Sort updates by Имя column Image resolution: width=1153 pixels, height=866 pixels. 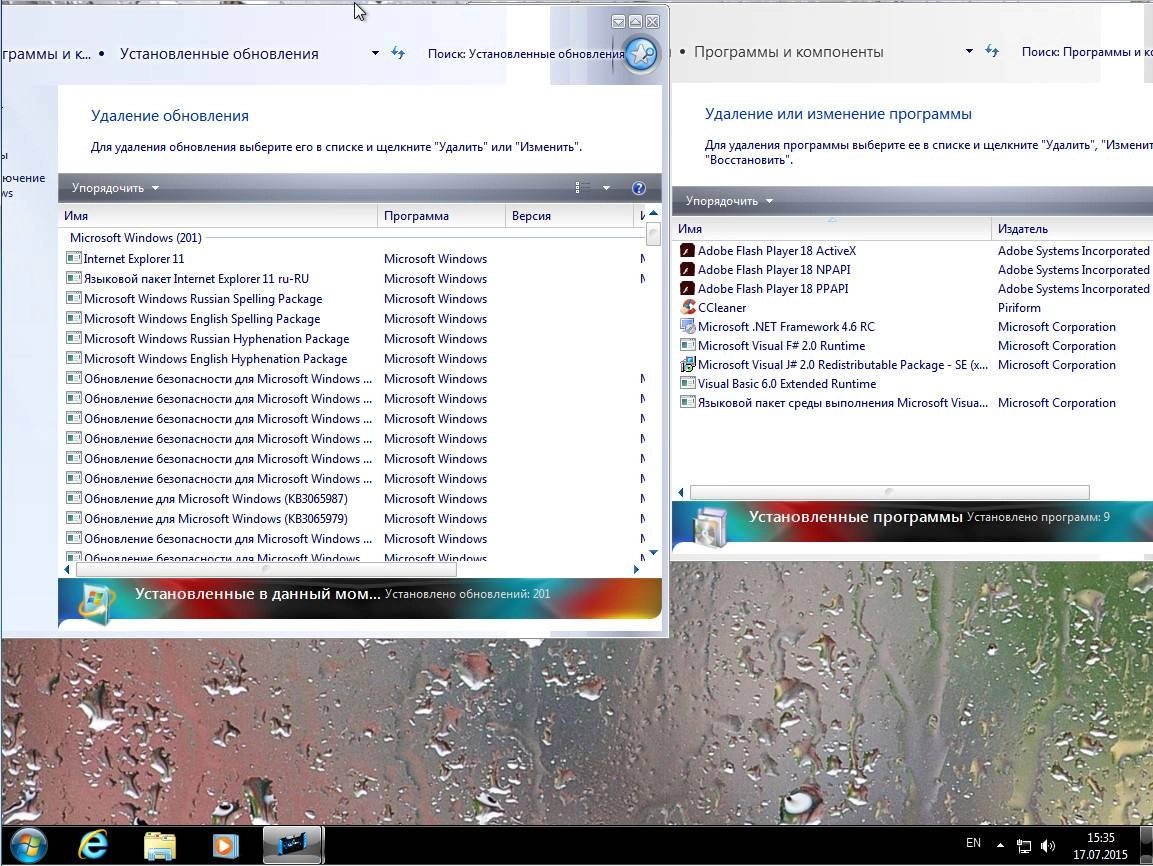pos(218,216)
